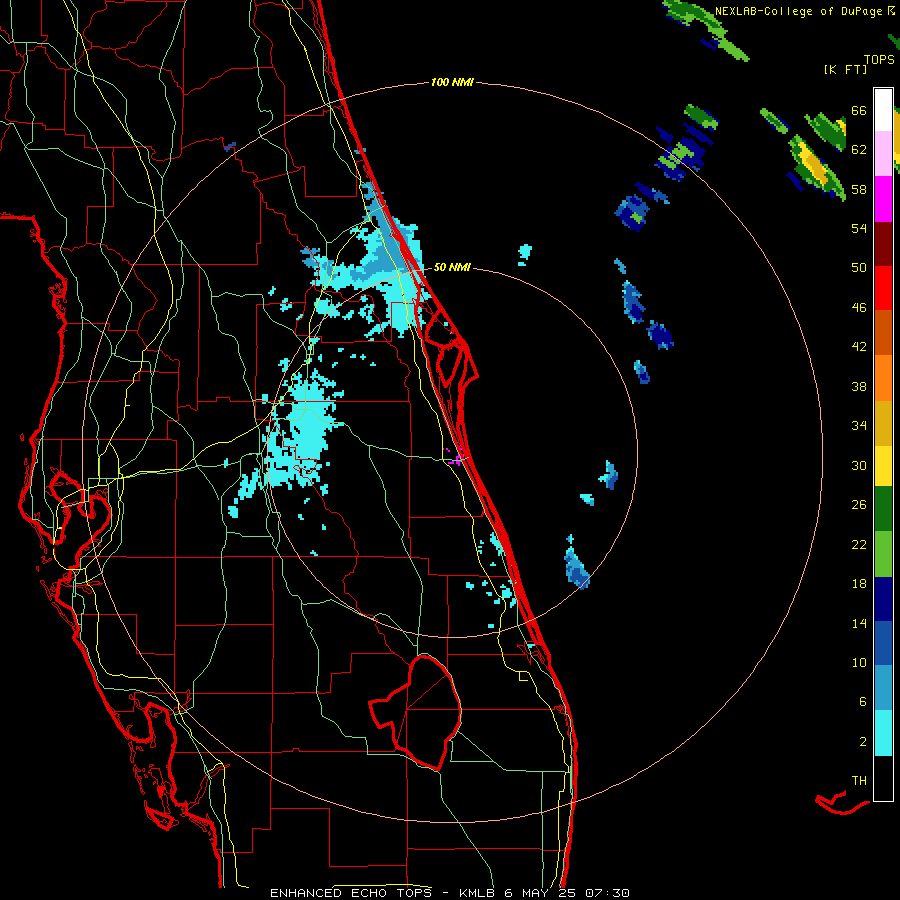The height and width of the screenshot is (900, 900).
Task: Click the magenta radar site marker on coast
Action: click(x=454, y=457)
